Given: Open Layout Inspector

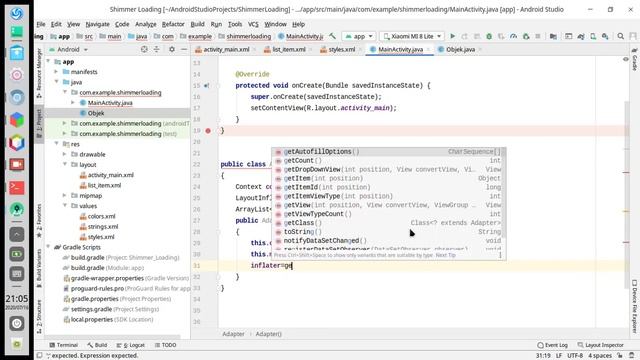Looking at the screenshot, I should pyautogui.click(x=601, y=345).
